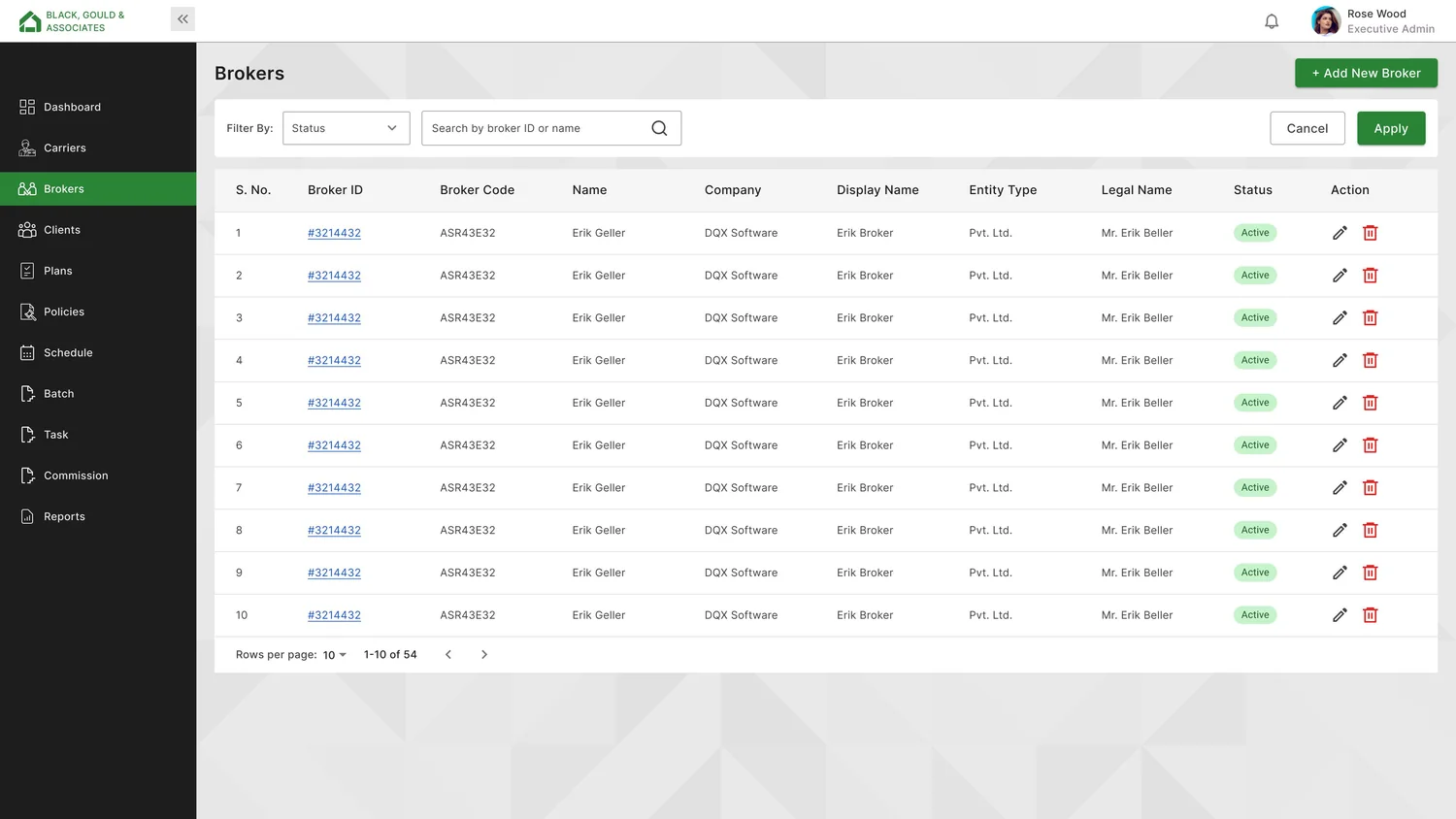
Task: Open the notifications bell
Action: (x=1272, y=21)
